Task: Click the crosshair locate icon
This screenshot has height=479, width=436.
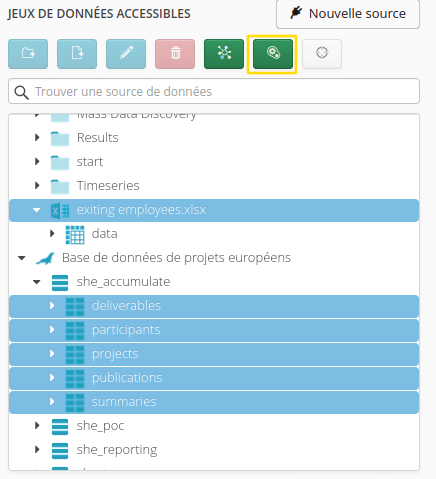Action: point(322,54)
